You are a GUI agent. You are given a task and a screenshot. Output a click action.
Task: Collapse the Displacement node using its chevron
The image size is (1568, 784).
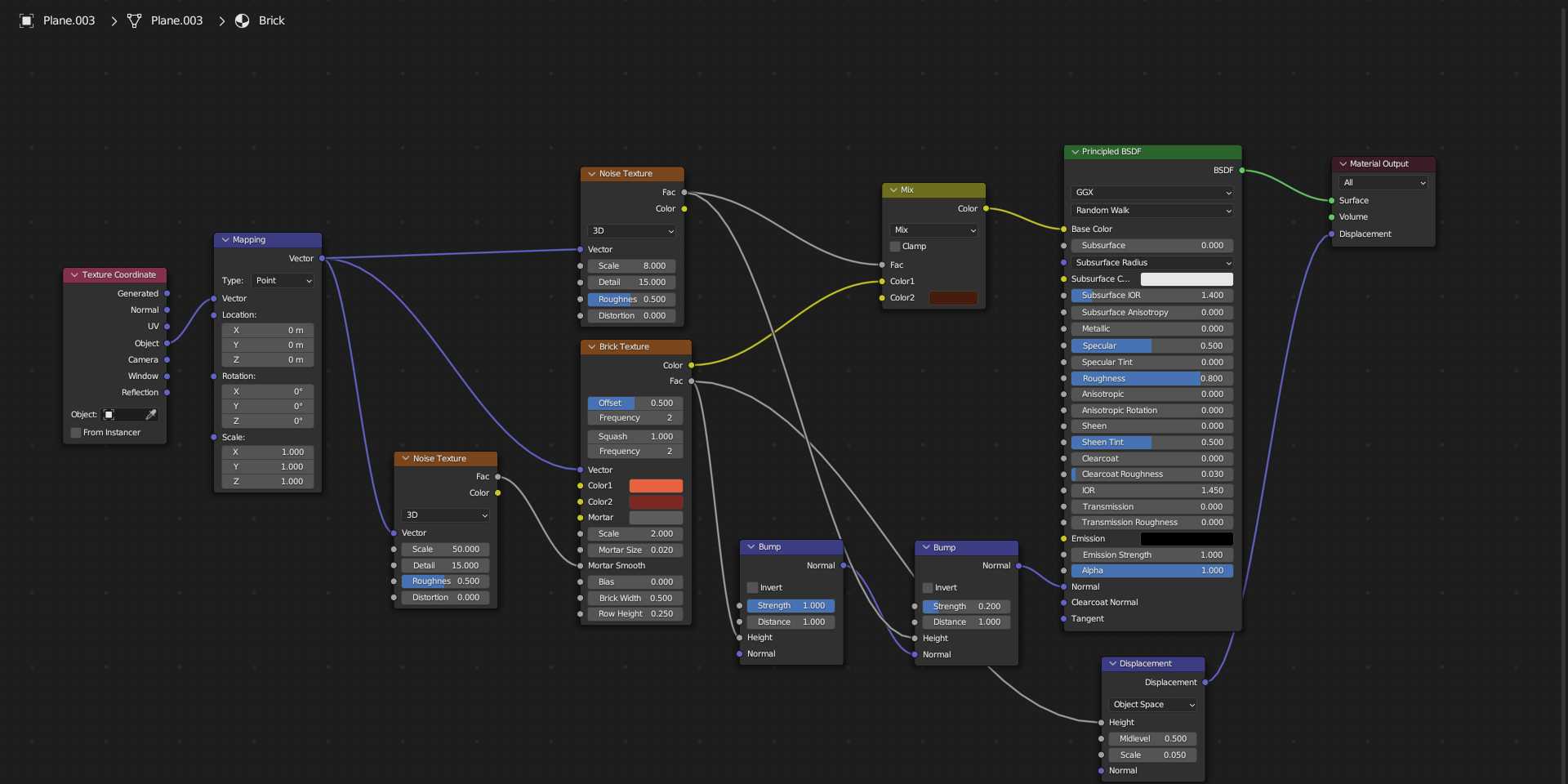pos(1112,664)
